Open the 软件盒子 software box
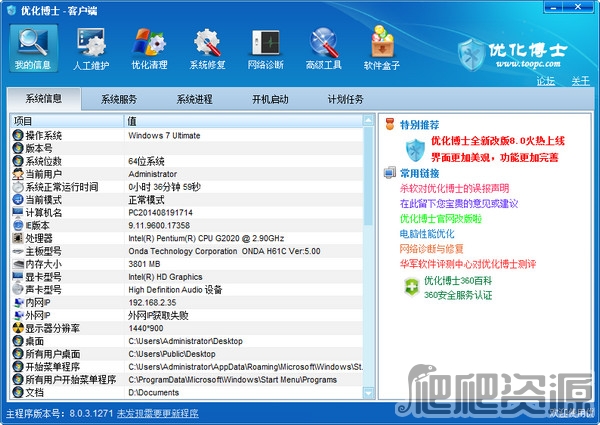600x425 pixels. tap(382, 48)
